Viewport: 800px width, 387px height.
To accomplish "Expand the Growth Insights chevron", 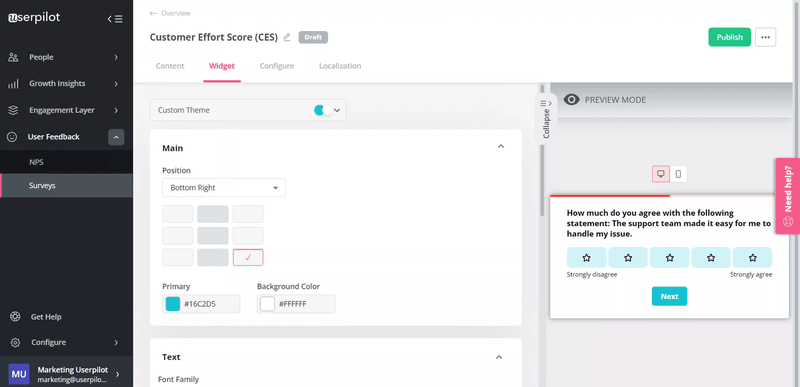I will point(116,84).
